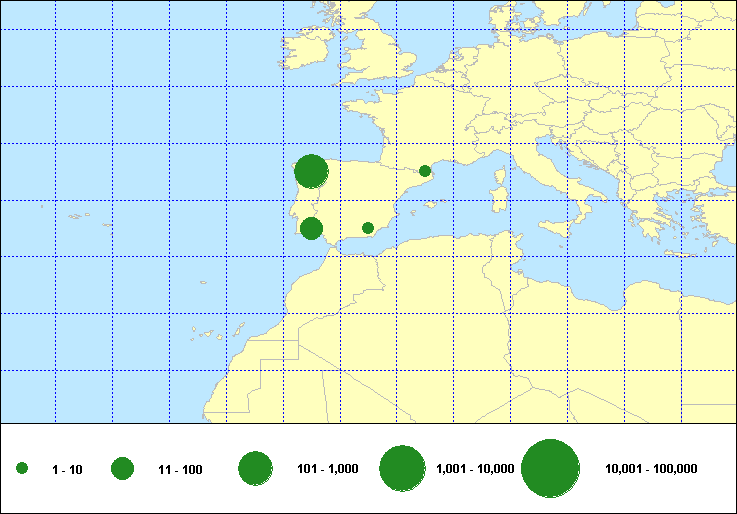Click the small green dot in southeast Spain
The width and height of the screenshot is (737, 514).
[368, 228]
